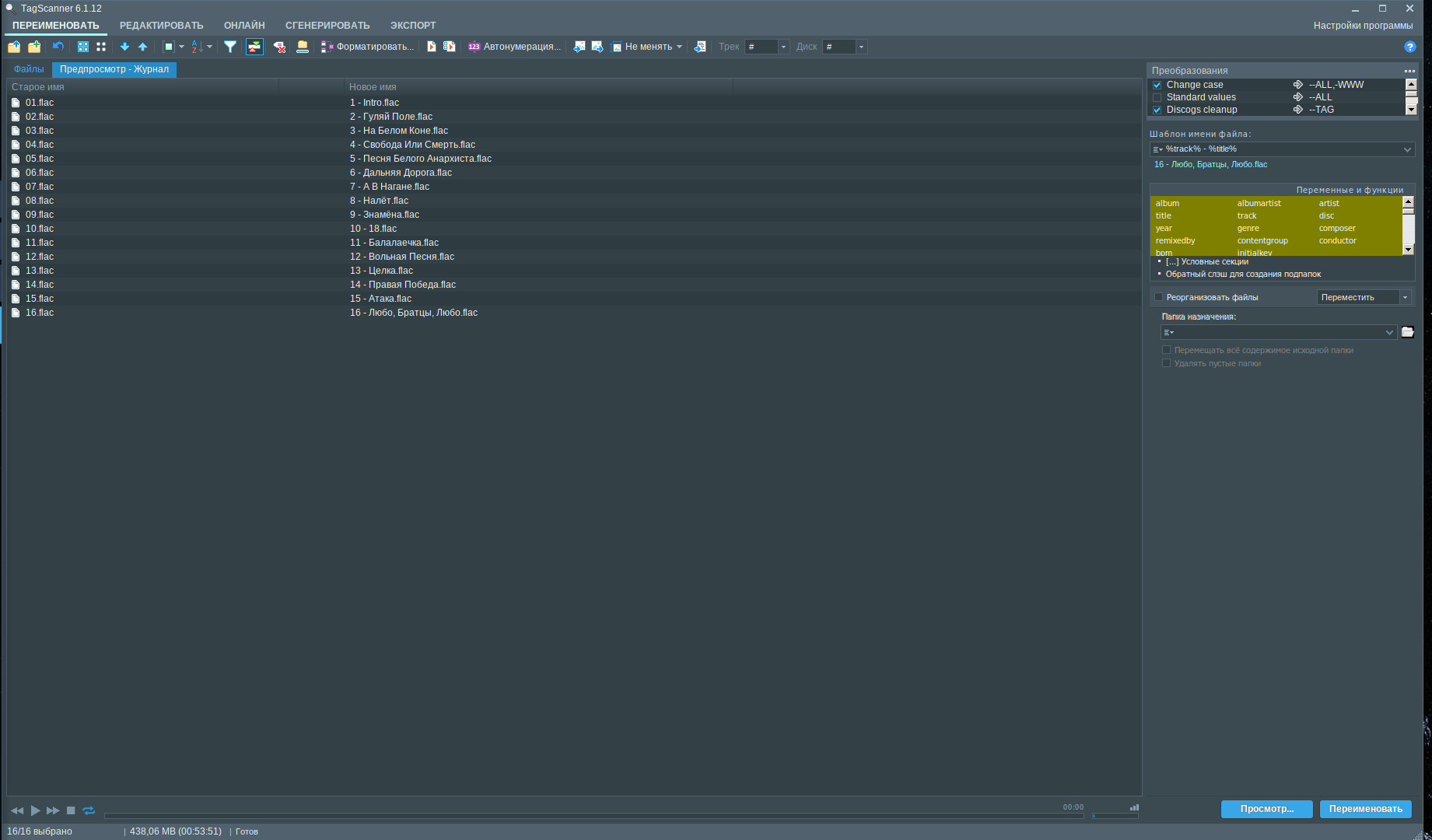Screen dimensions: 1432x840
Task: Click the blue move up arrow icon
Action: pyautogui.click(x=142, y=47)
